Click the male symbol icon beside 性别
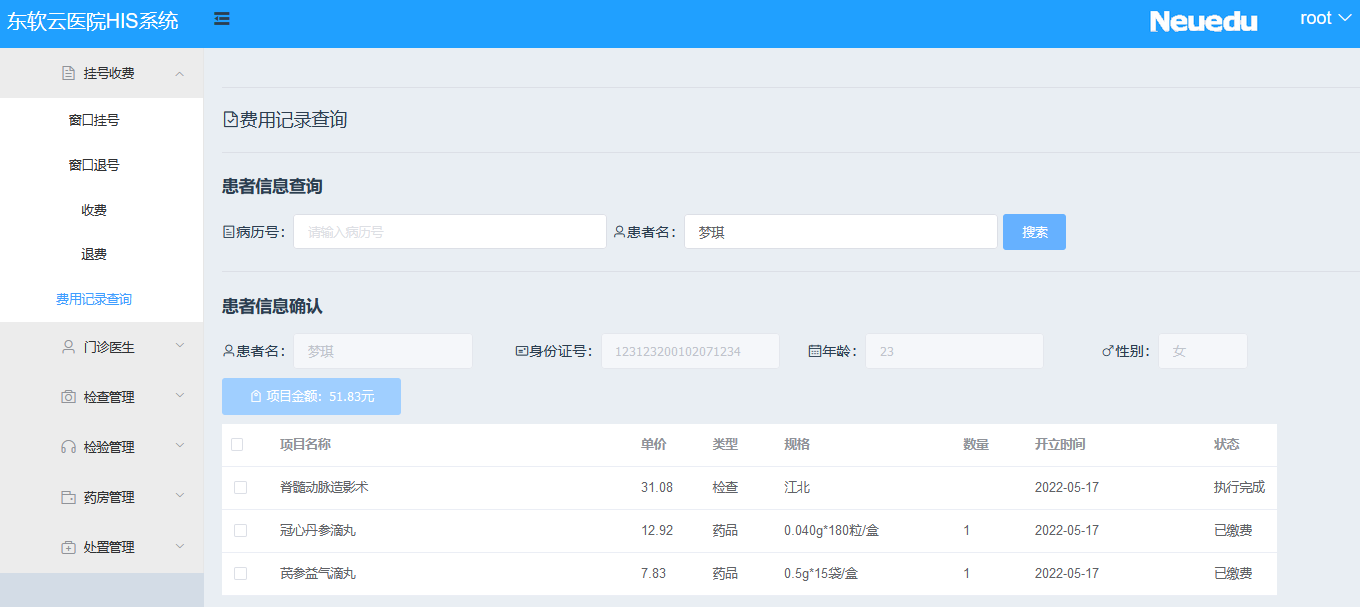The image size is (1360, 607). coord(1108,352)
